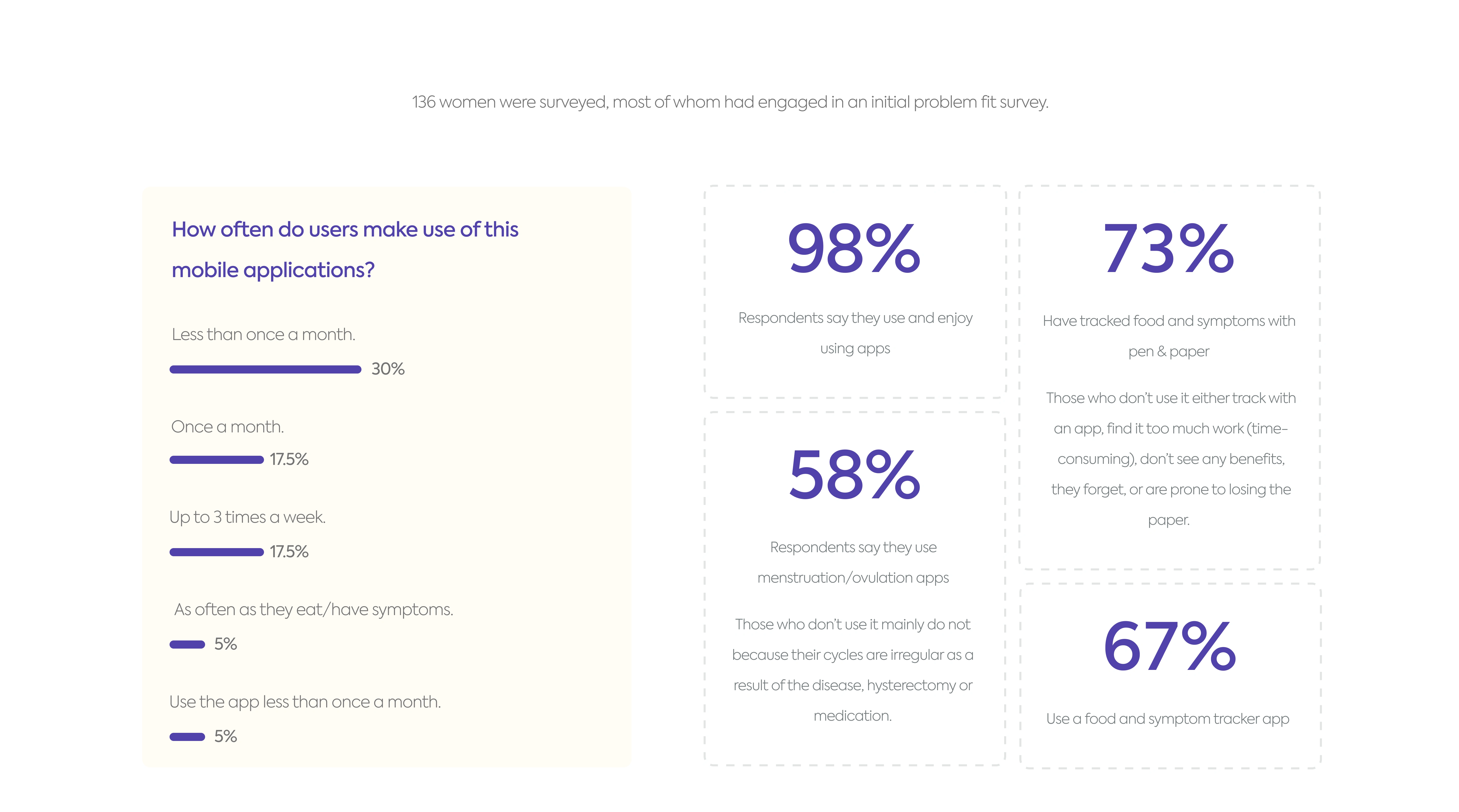This screenshot has width=1459, height=812.
Task: Select the Once a month label
Action: (x=227, y=427)
